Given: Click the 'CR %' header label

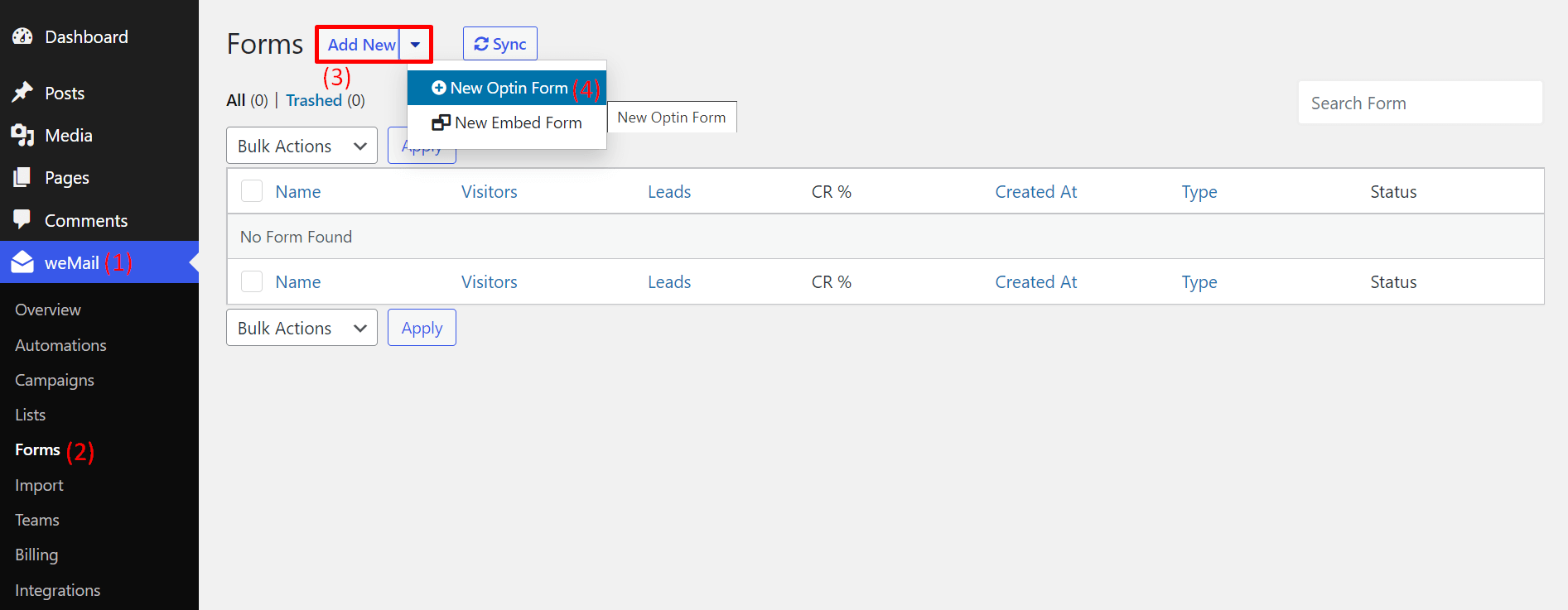Looking at the screenshot, I should pos(832,191).
